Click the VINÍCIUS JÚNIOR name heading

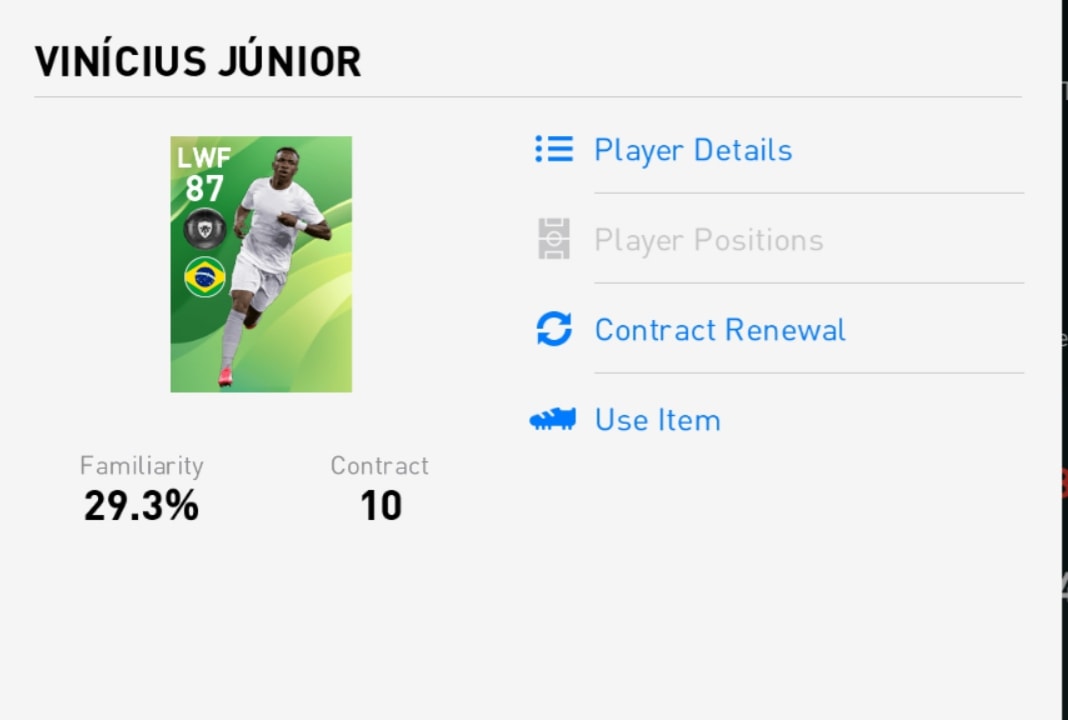coord(198,61)
